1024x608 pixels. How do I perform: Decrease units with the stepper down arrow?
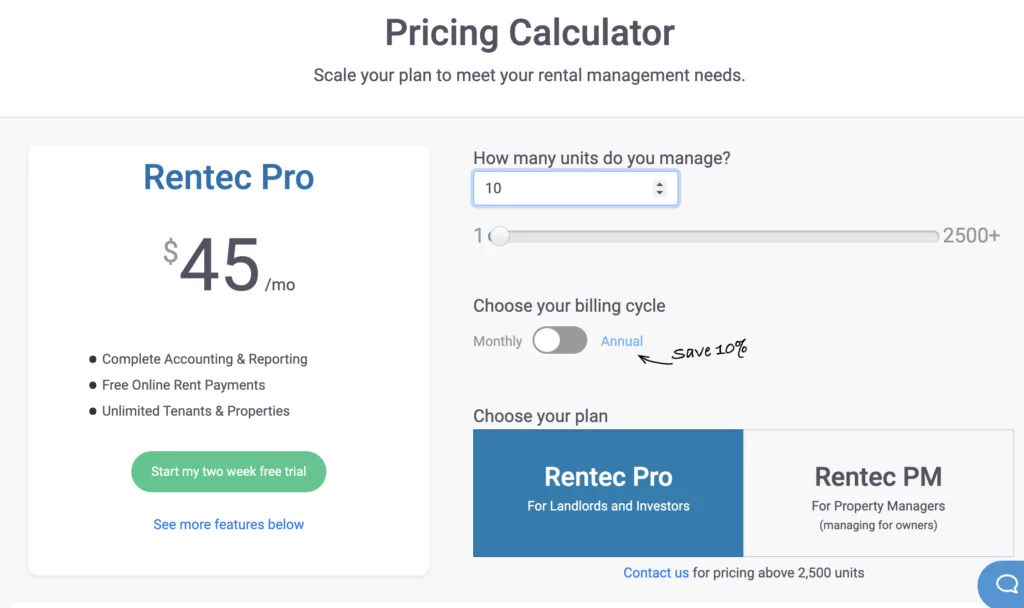click(659, 193)
